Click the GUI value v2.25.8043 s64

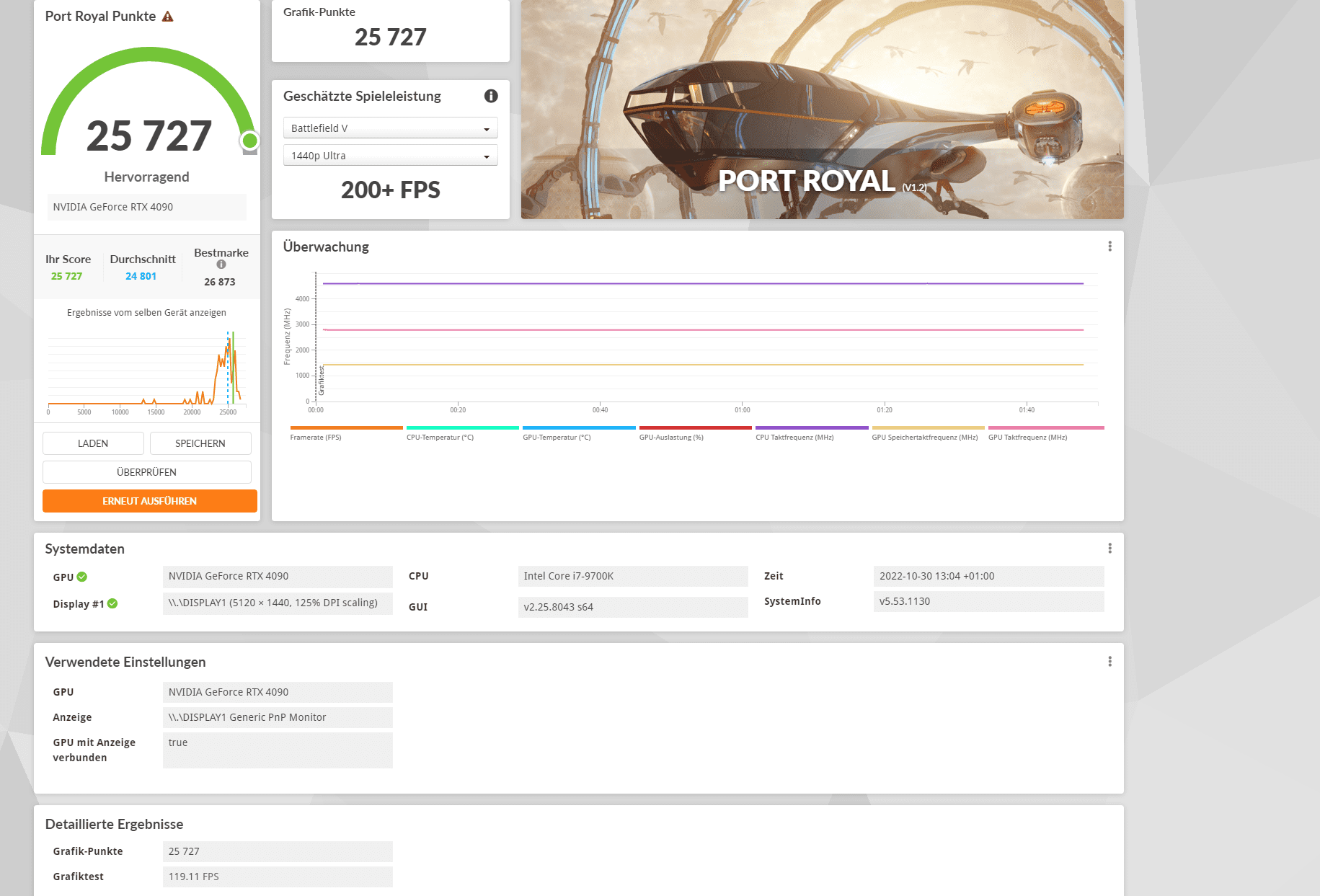[633, 607]
